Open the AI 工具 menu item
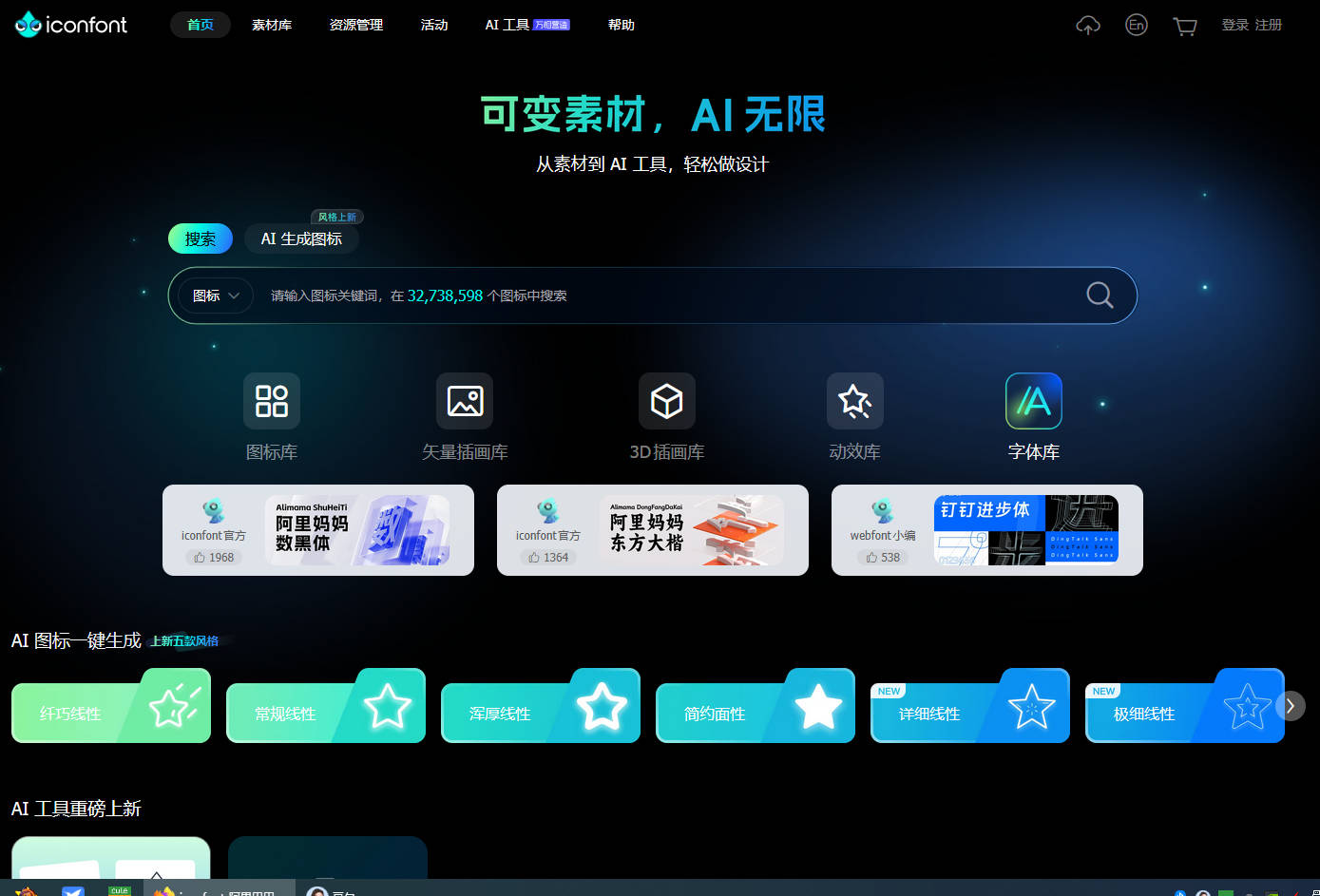This screenshot has width=1320, height=896. (x=507, y=25)
